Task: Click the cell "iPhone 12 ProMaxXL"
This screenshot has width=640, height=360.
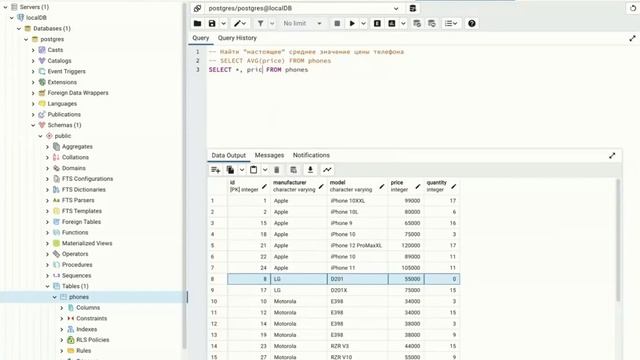Action: pos(358,246)
